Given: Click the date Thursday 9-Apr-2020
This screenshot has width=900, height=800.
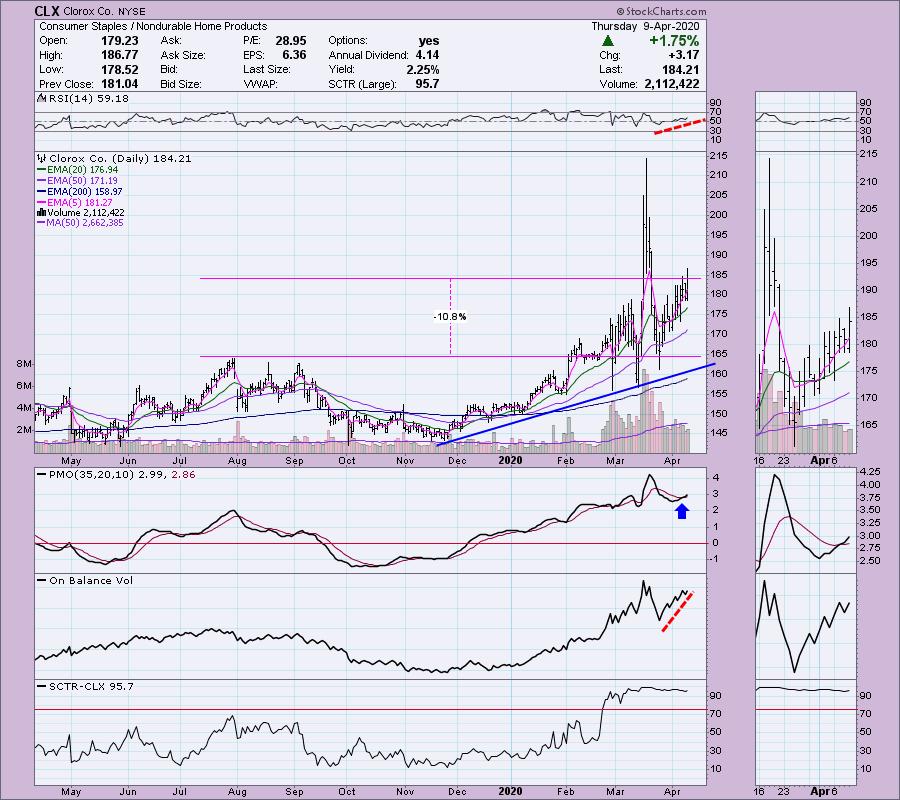Looking at the screenshot, I should 645,26.
